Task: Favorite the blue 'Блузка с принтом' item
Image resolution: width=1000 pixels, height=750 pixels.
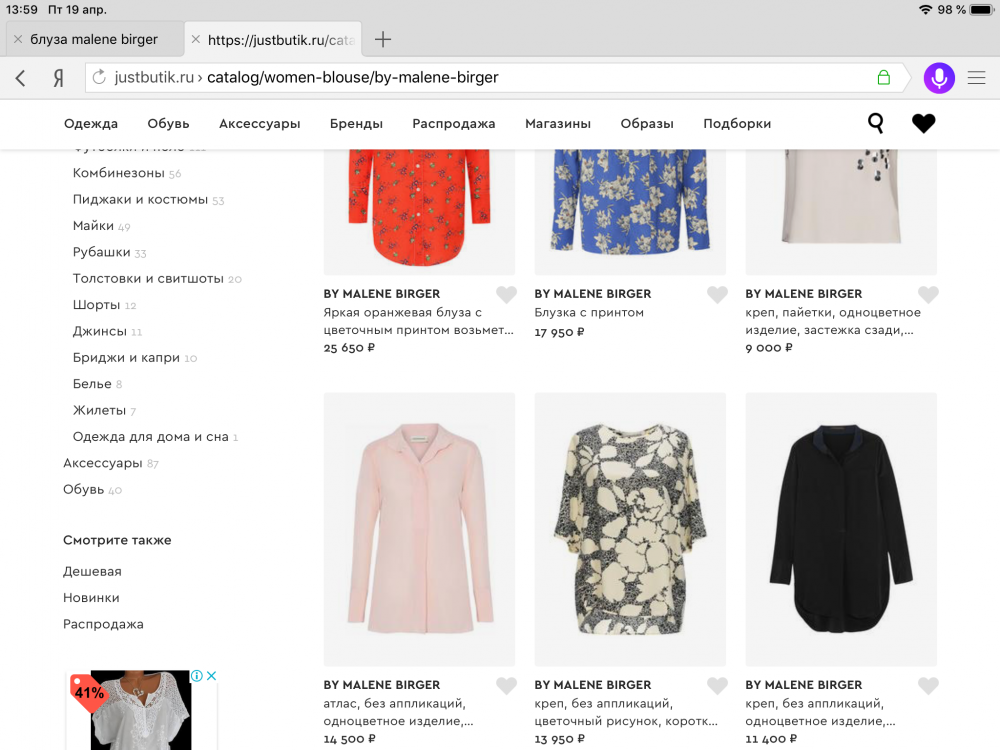Action: [x=717, y=294]
